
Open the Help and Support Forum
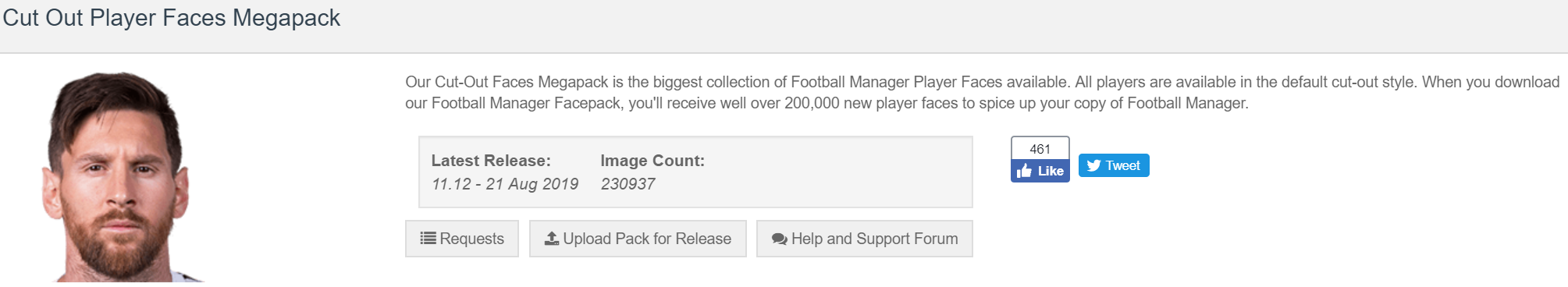pyautogui.click(x=865, y=239)
